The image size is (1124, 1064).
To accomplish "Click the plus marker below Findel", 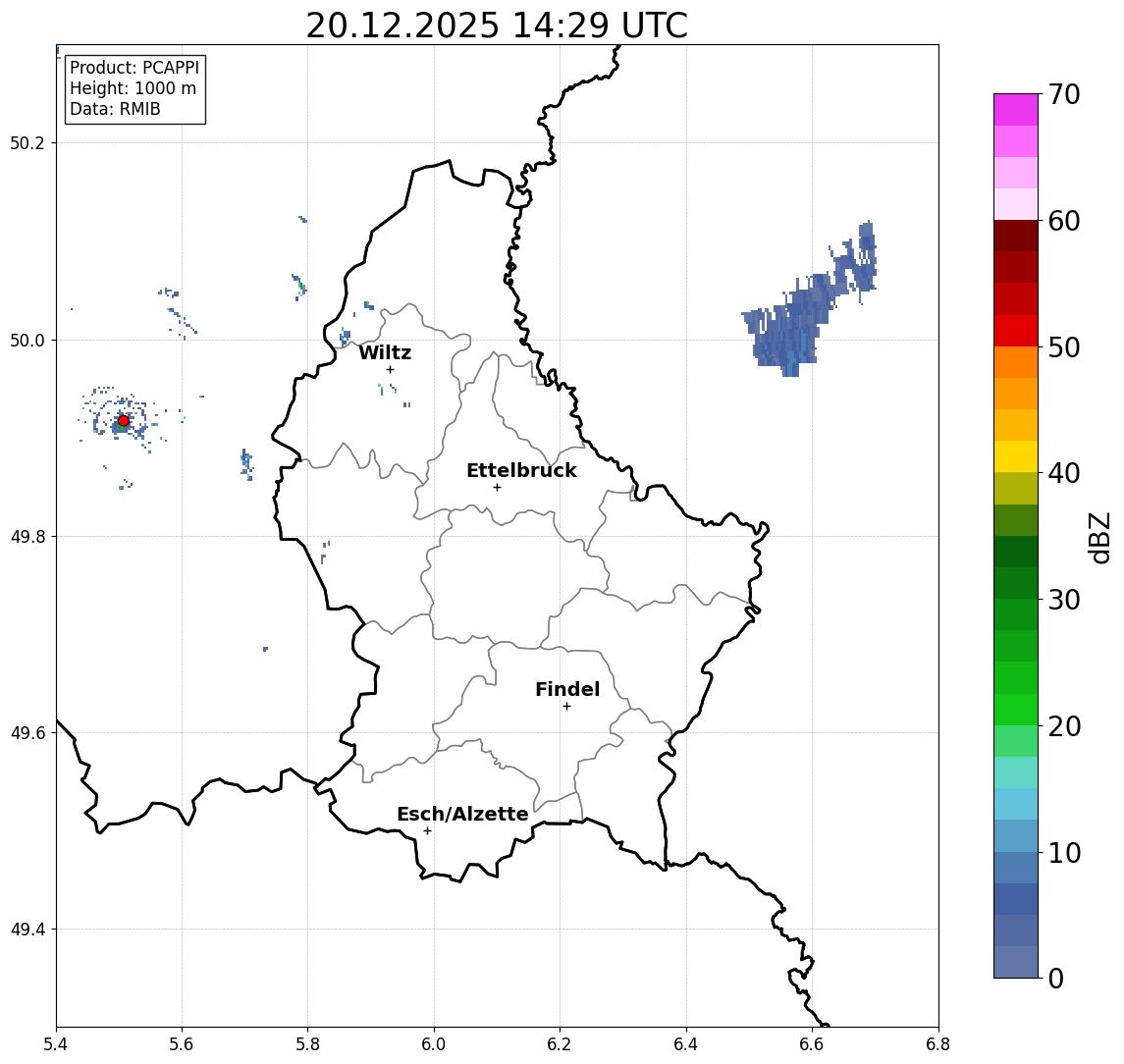I will click(x=566, y=707).
